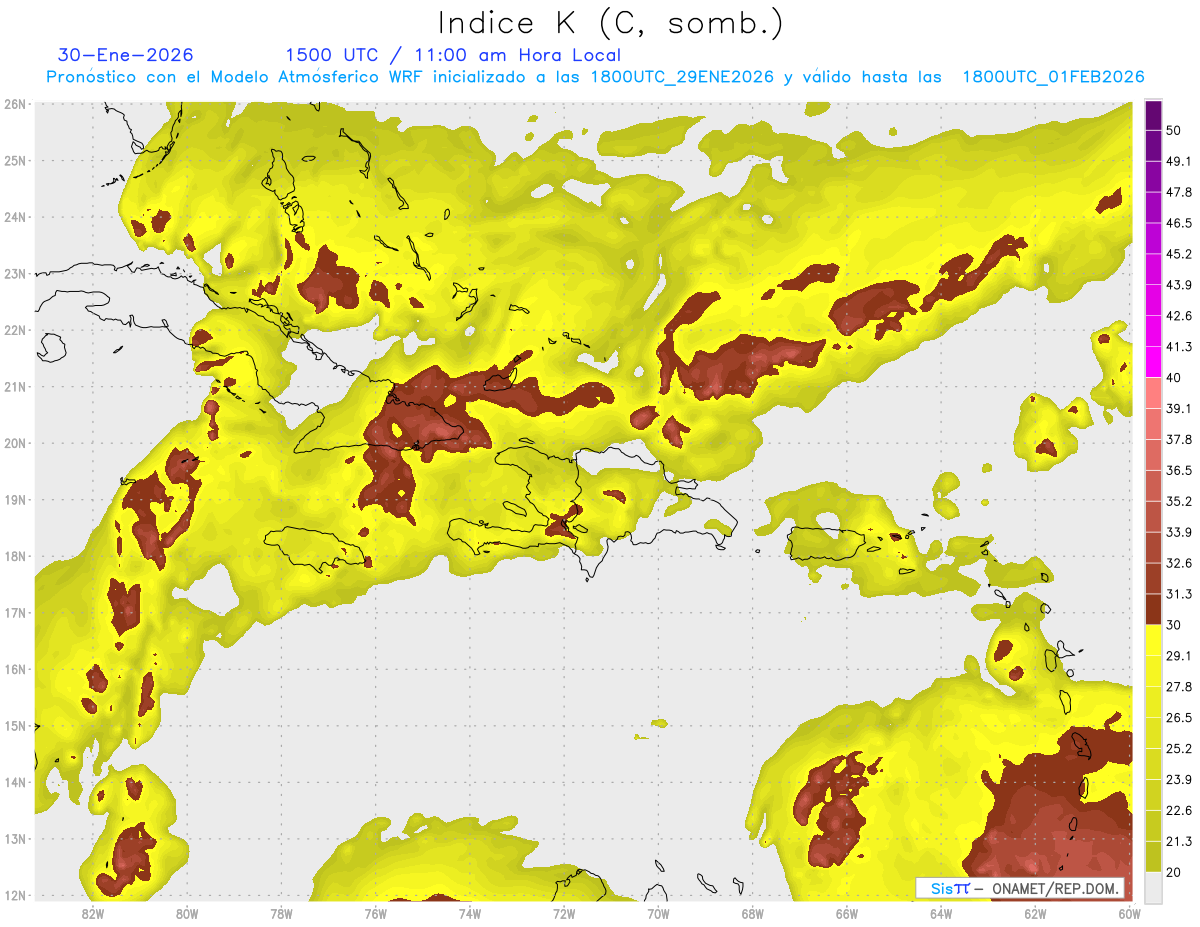1200x927 pixels.
Task: Click the latitude axis label "25N"
Action: [15, 160]
